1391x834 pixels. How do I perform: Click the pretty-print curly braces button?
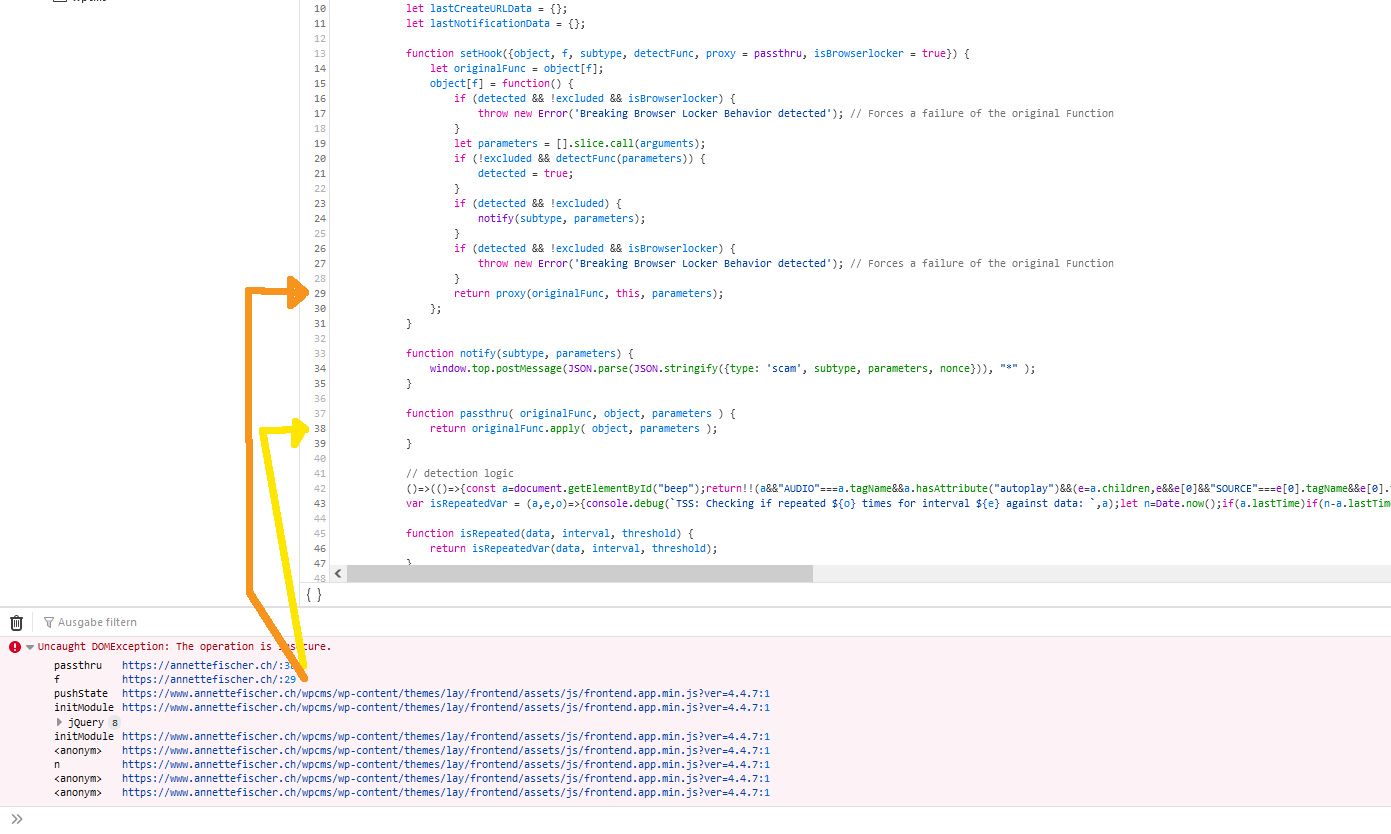pyautogui.click(x=314, y=594)
